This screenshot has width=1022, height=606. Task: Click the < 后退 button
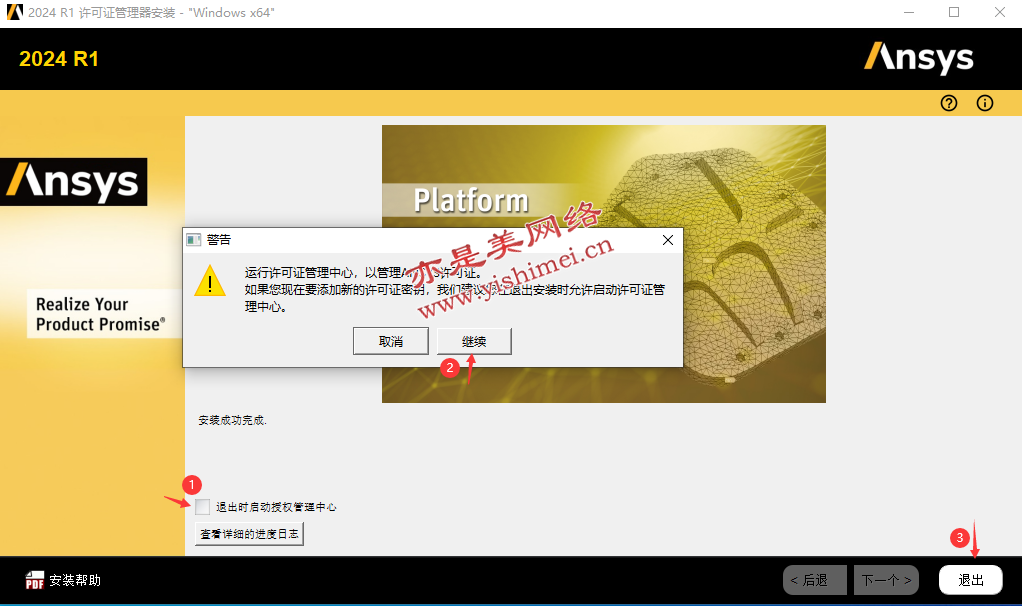[x=815, y=580]
